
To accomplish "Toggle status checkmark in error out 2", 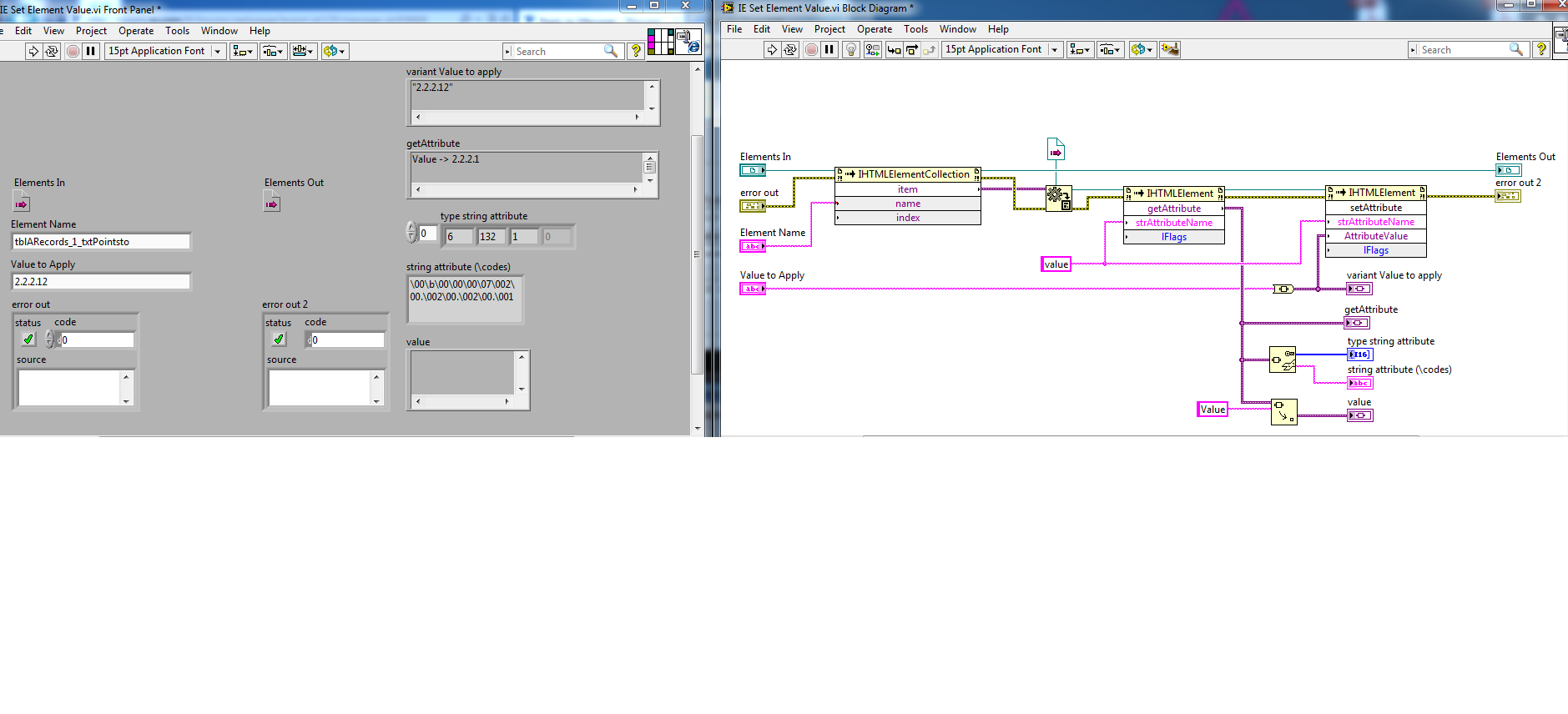I will coord(279,339).
